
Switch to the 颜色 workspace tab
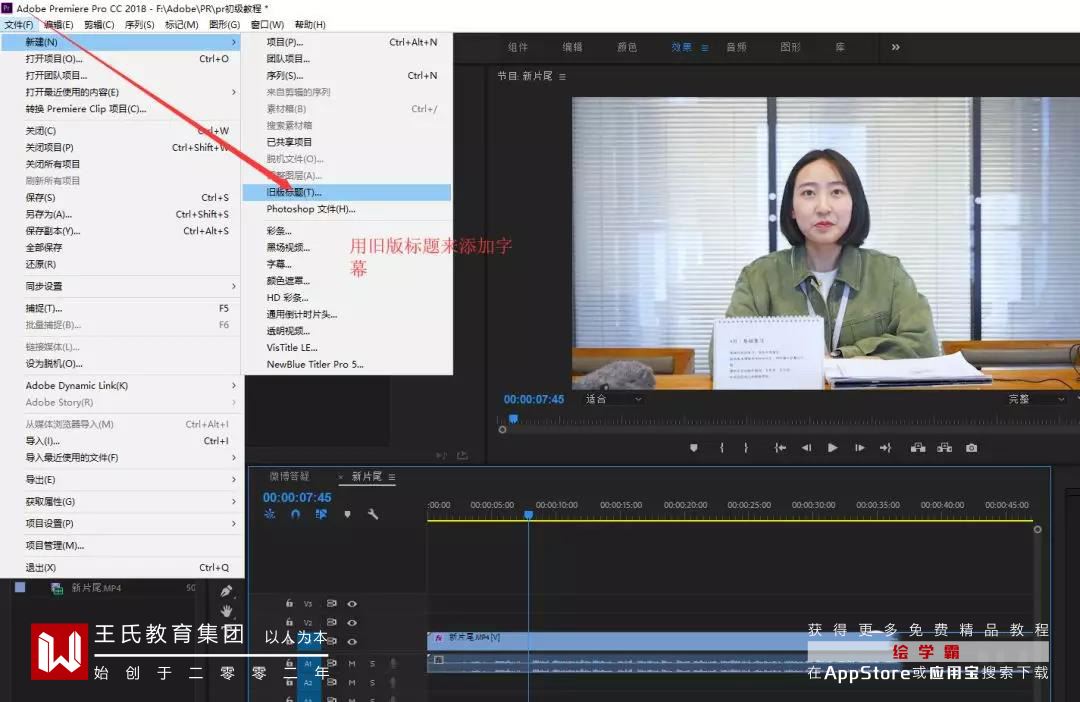tap(627, 48)
